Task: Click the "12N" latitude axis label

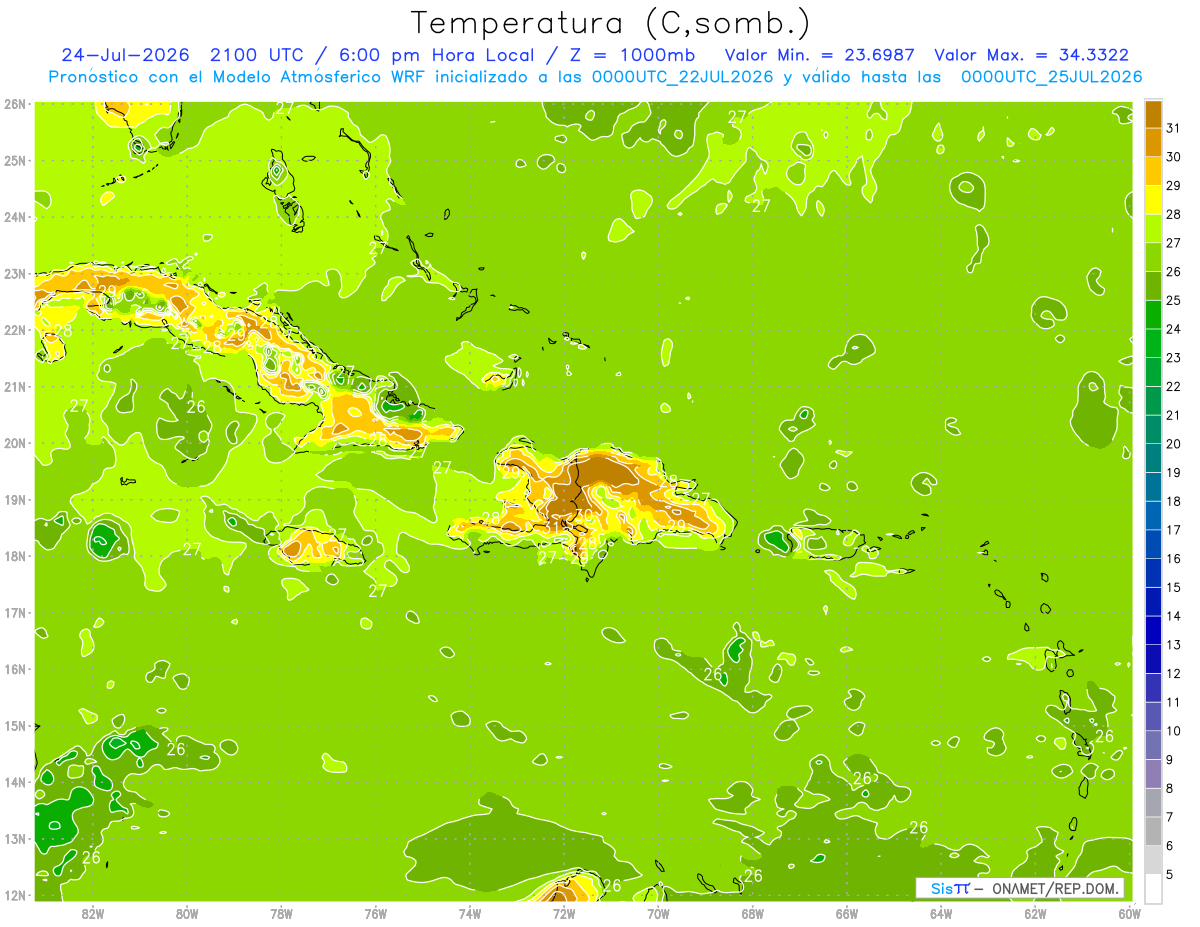Action: pos(15,895)
